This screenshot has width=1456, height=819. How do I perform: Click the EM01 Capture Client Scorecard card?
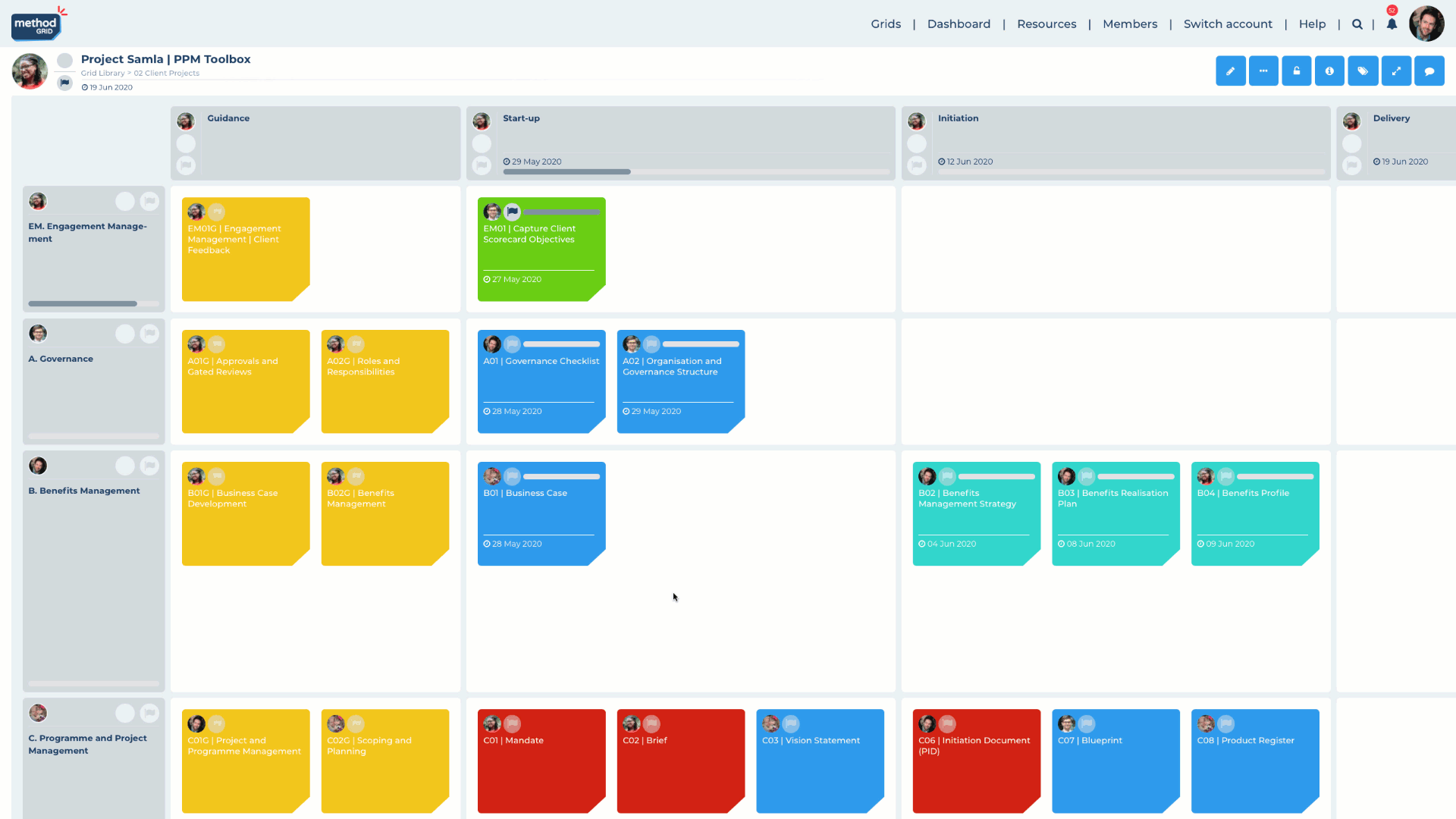click(541, 249)
